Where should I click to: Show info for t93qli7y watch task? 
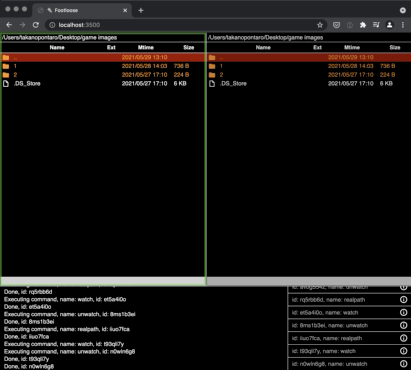[403, 351]
